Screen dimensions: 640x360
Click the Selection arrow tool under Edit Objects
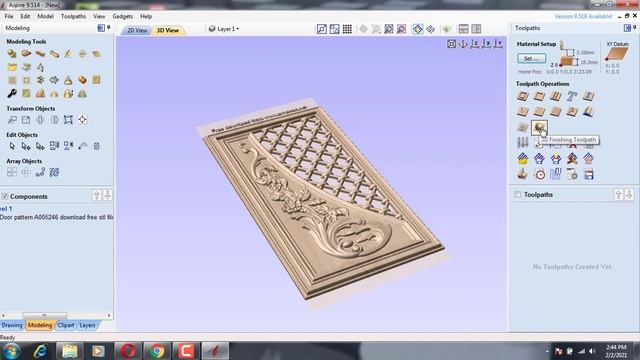point(12,146)
